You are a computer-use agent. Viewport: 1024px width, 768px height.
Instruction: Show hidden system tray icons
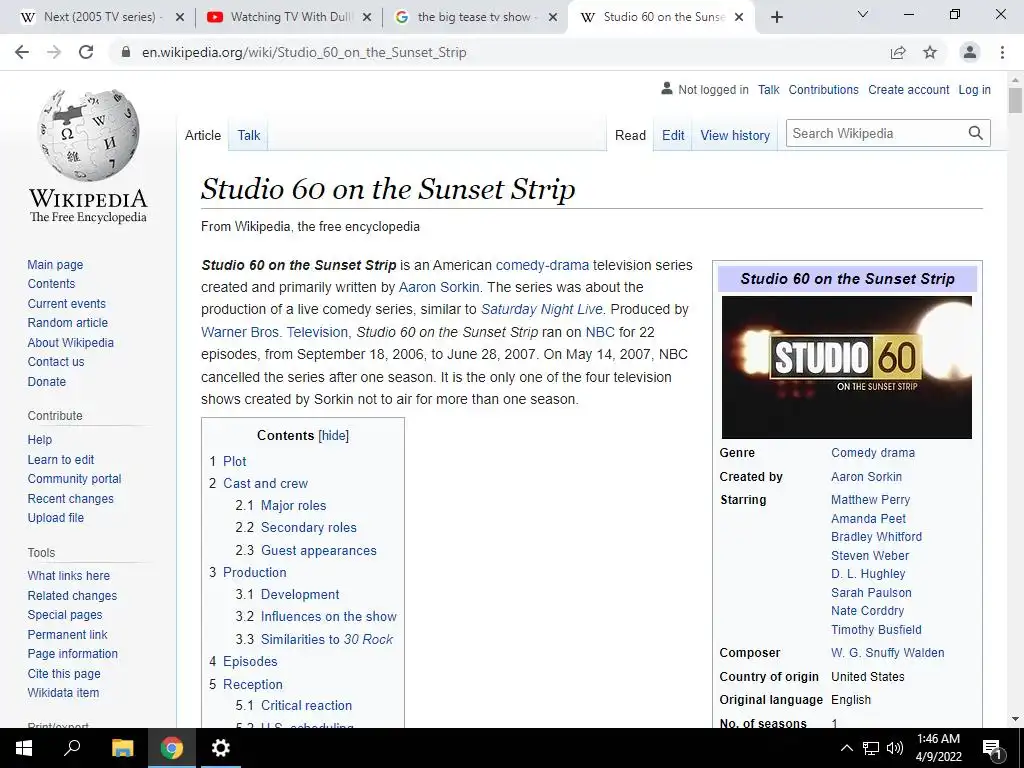pyautogui.click(x=846, y=748)
